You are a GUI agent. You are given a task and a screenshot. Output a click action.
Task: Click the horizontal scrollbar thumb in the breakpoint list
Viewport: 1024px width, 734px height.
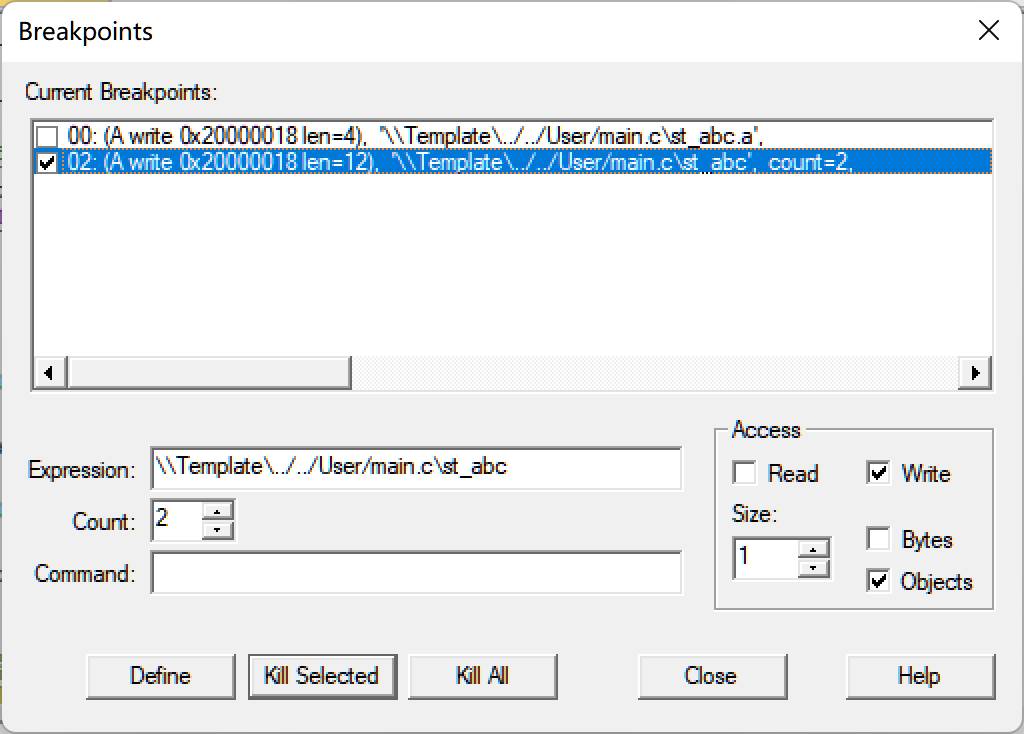click(209, 373)
